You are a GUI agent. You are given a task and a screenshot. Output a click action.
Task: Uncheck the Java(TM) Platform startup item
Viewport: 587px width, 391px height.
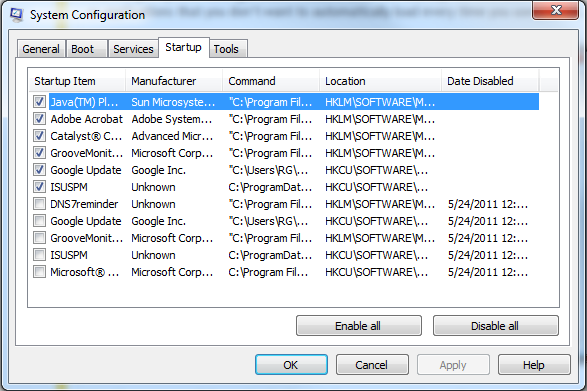click(39, 101)
